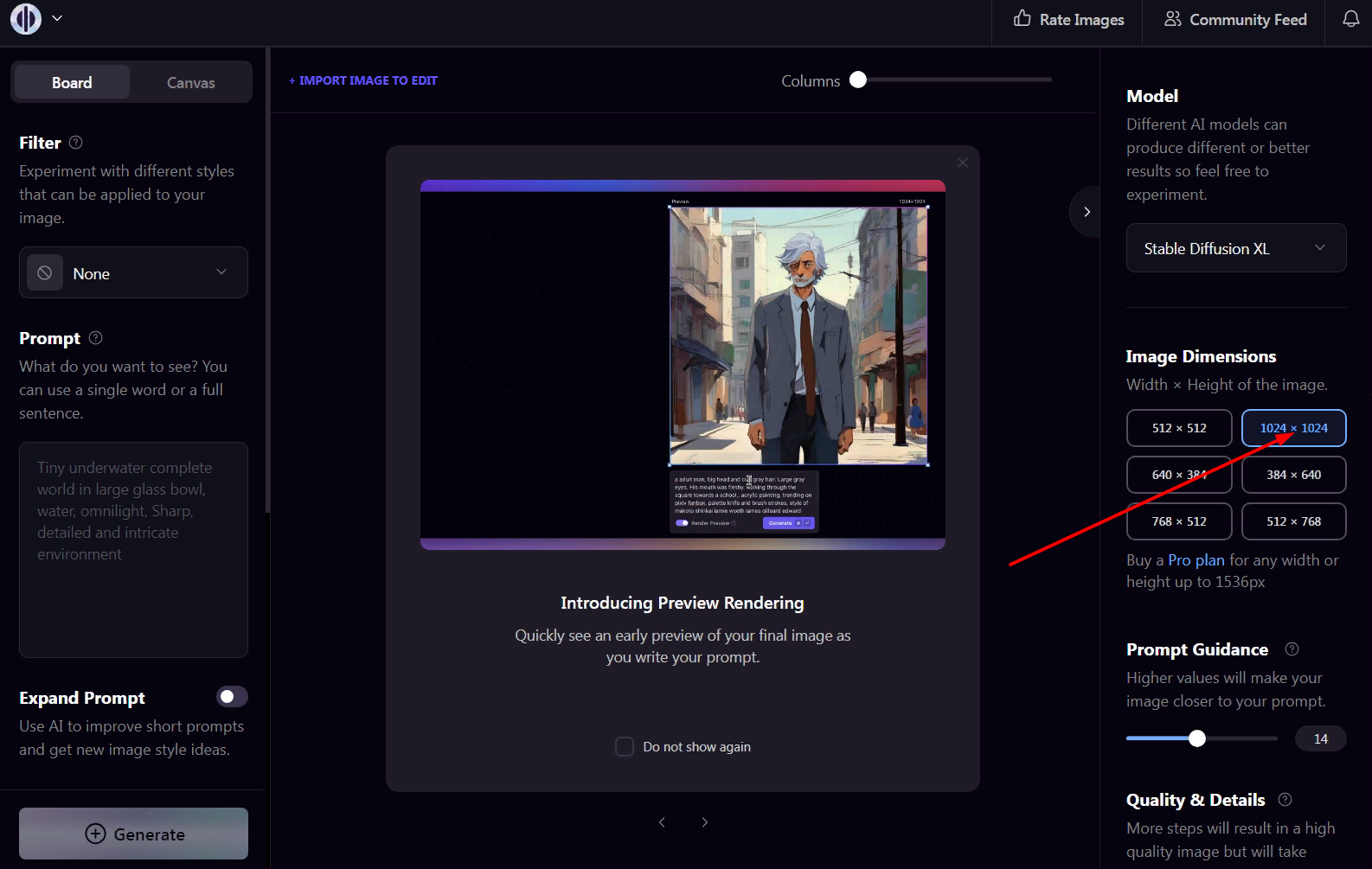The height and width of the screenshot is (869, 1372).
Task: Check the Do not show again checkbox
Action: tap(624, 747)
